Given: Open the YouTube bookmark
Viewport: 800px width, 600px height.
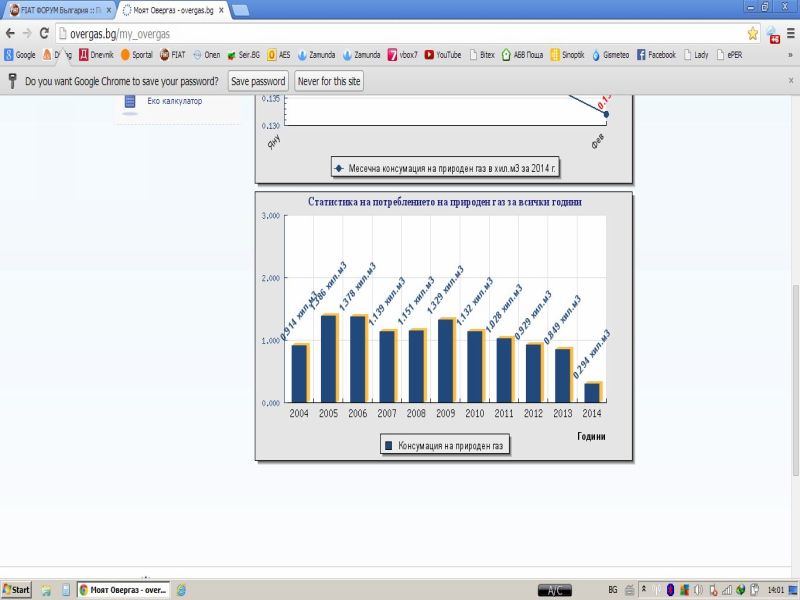Looking at the screenshot, I should pyautogui.click(x=441, y=55).
